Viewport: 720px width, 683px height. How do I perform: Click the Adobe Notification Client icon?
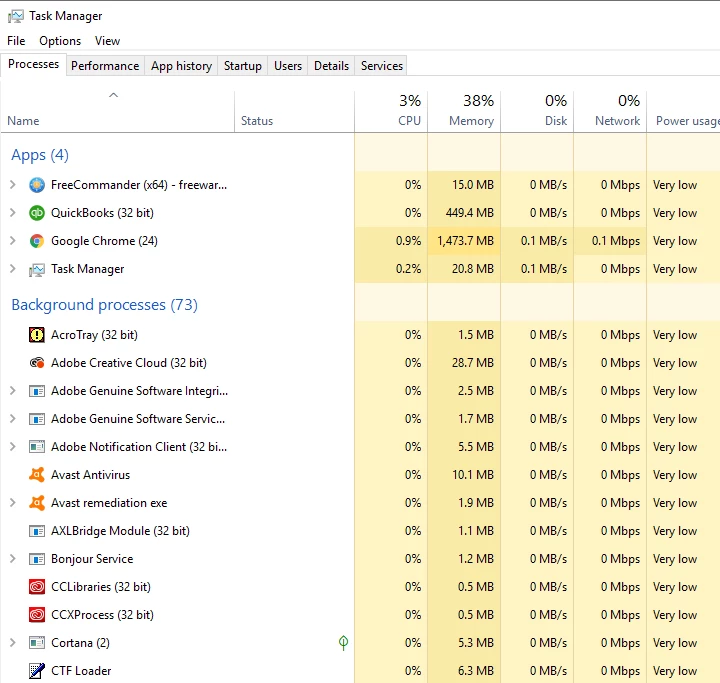37,447
